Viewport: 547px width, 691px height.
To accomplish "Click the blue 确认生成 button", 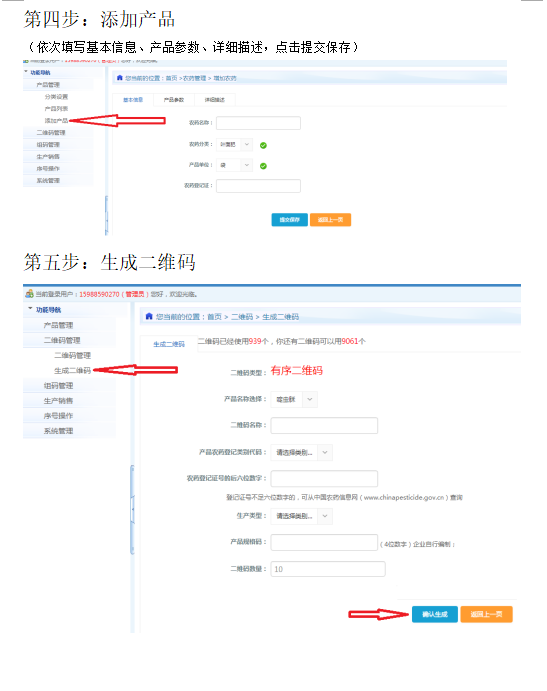I will (435, 614).
